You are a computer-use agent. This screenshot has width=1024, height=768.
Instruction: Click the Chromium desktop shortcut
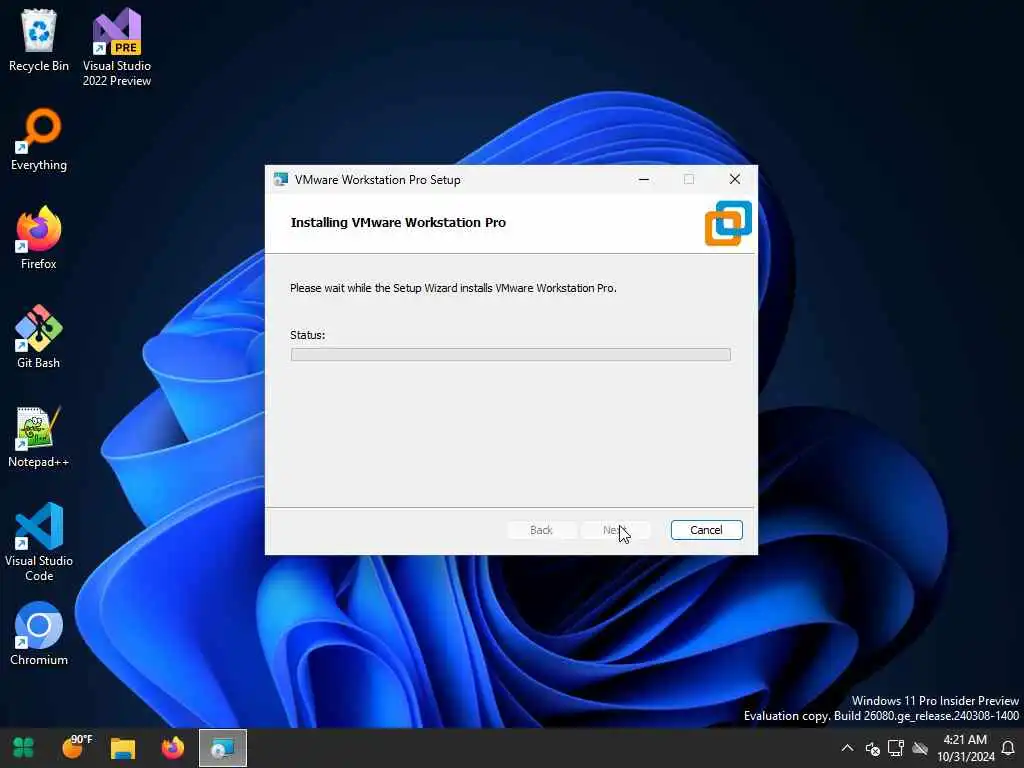point(39,634)
